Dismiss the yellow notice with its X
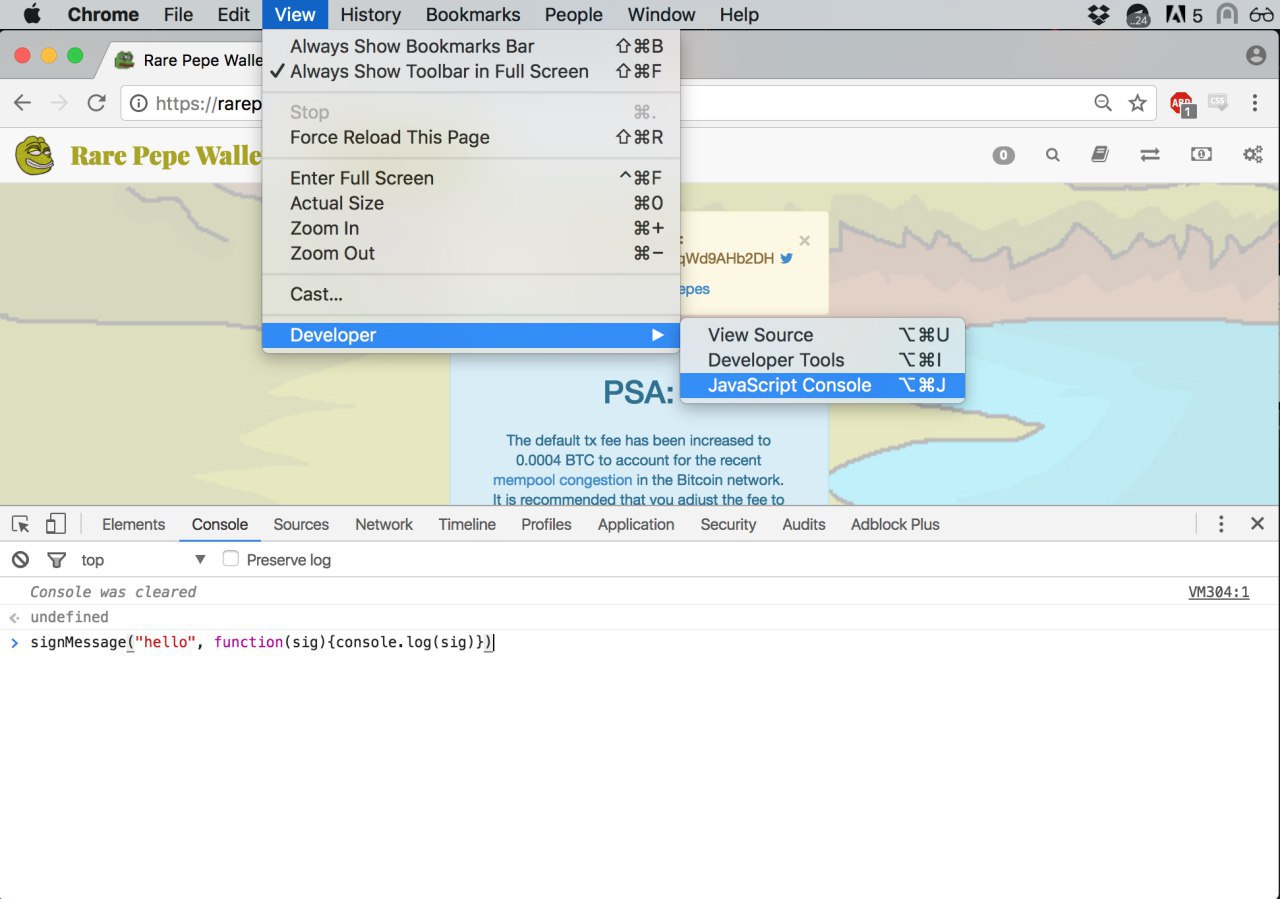Viewport: 1280px width, 899px height. tap(805, 241)
